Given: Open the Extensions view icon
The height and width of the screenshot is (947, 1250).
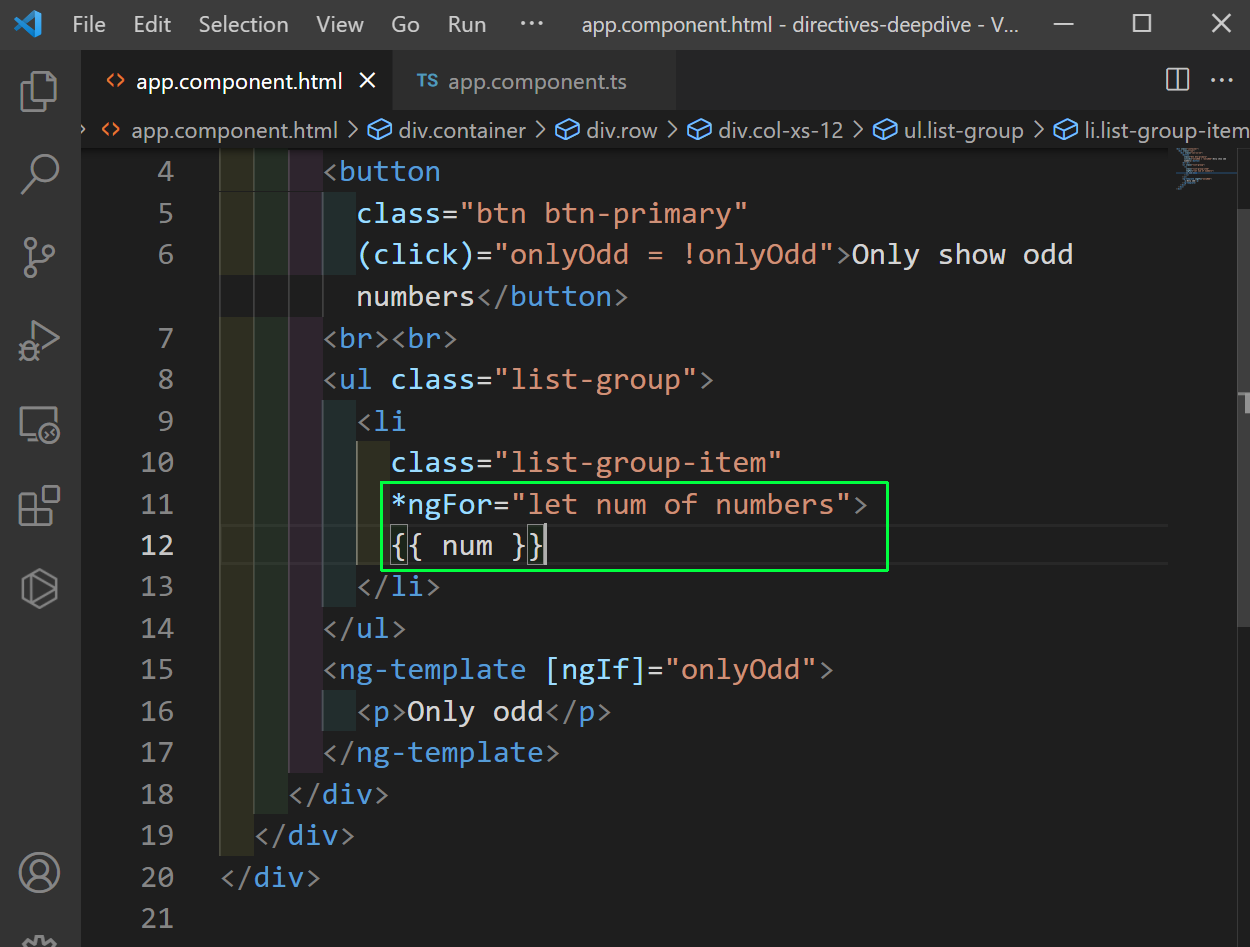Looking at the screenshot, I should (39, 506).
